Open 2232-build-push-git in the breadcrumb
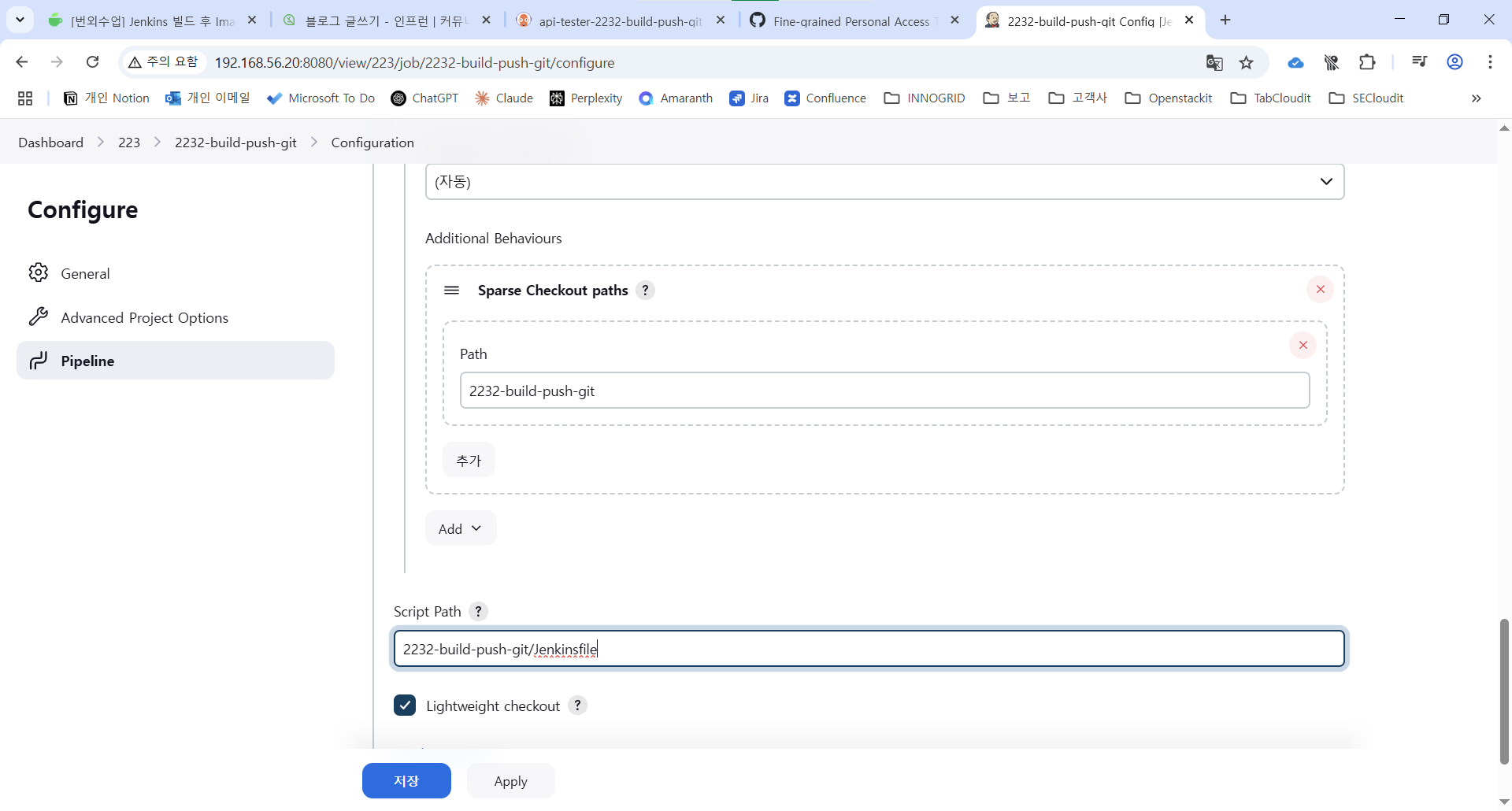The width and height of the screenshot is (1512, 811). tap(236, 143)
